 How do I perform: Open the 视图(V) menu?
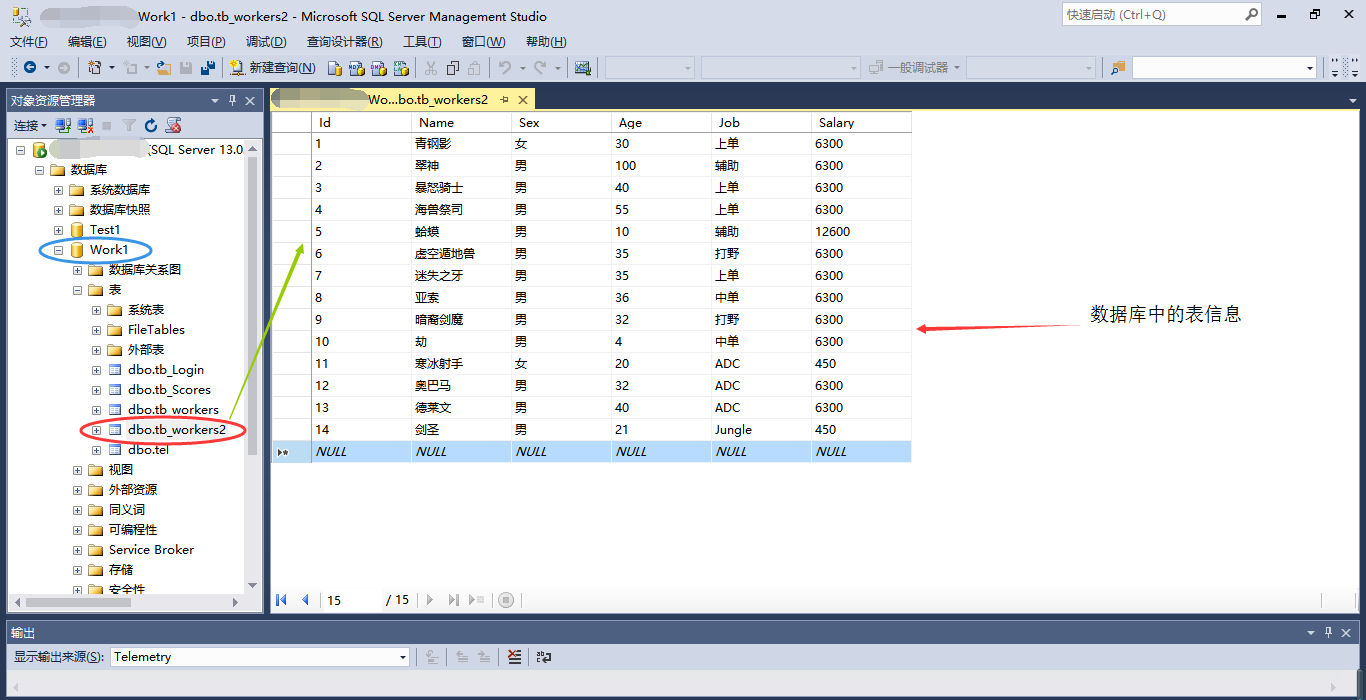pyautogui.click(x=146, y=41)
